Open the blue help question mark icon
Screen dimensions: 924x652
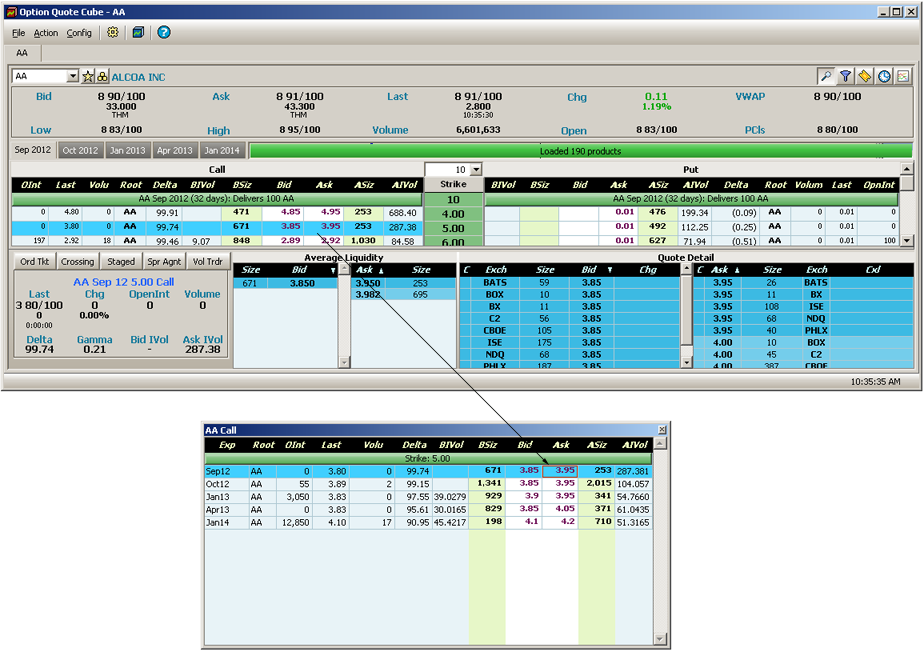click(164, 33)
